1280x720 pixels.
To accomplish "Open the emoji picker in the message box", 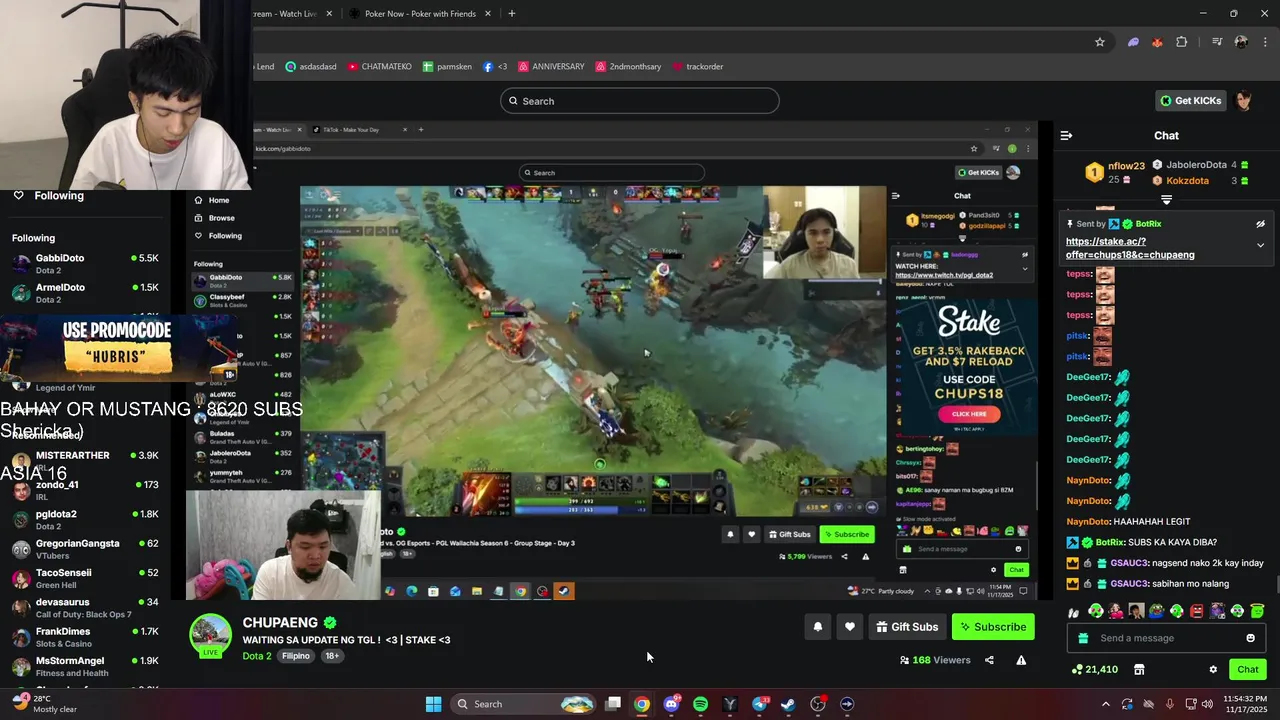I will [x=1250, y=638].
